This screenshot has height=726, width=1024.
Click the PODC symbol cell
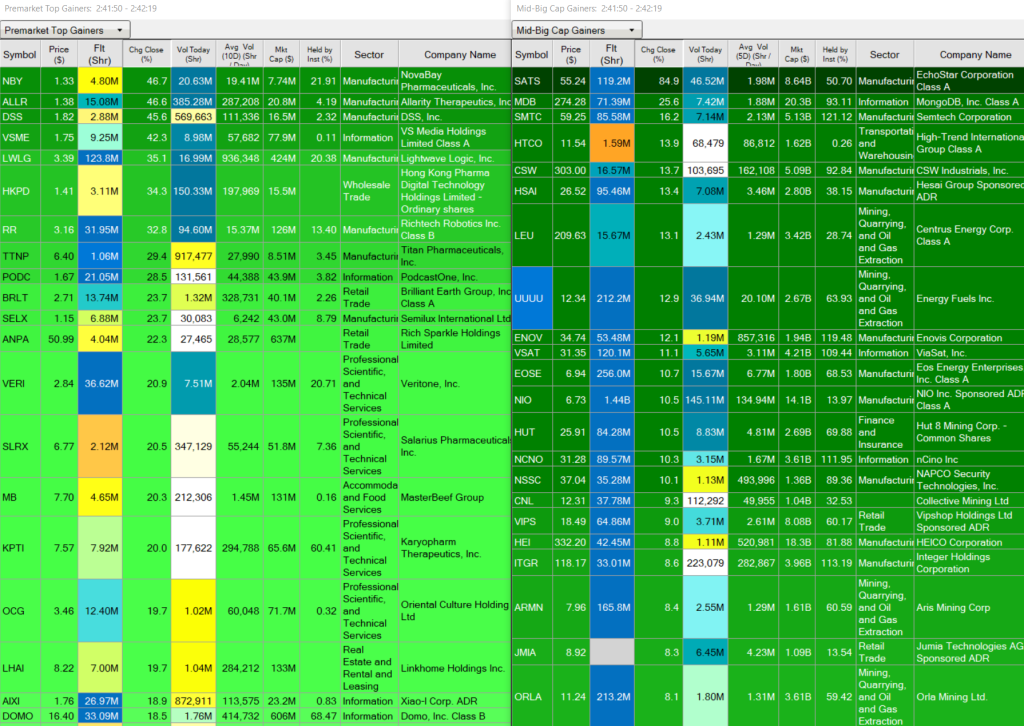click(x=20, y=277)
